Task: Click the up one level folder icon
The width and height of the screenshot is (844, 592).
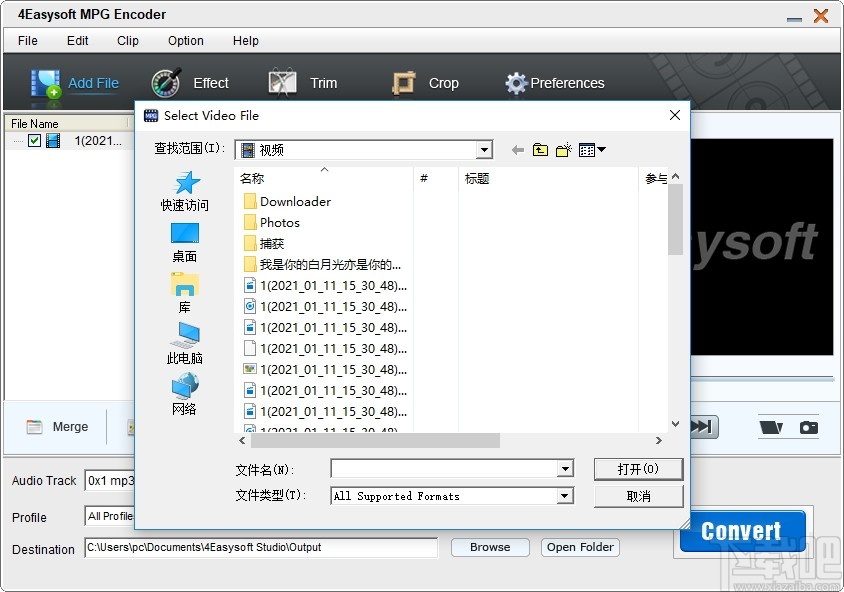Action: [x=540, y=149]
